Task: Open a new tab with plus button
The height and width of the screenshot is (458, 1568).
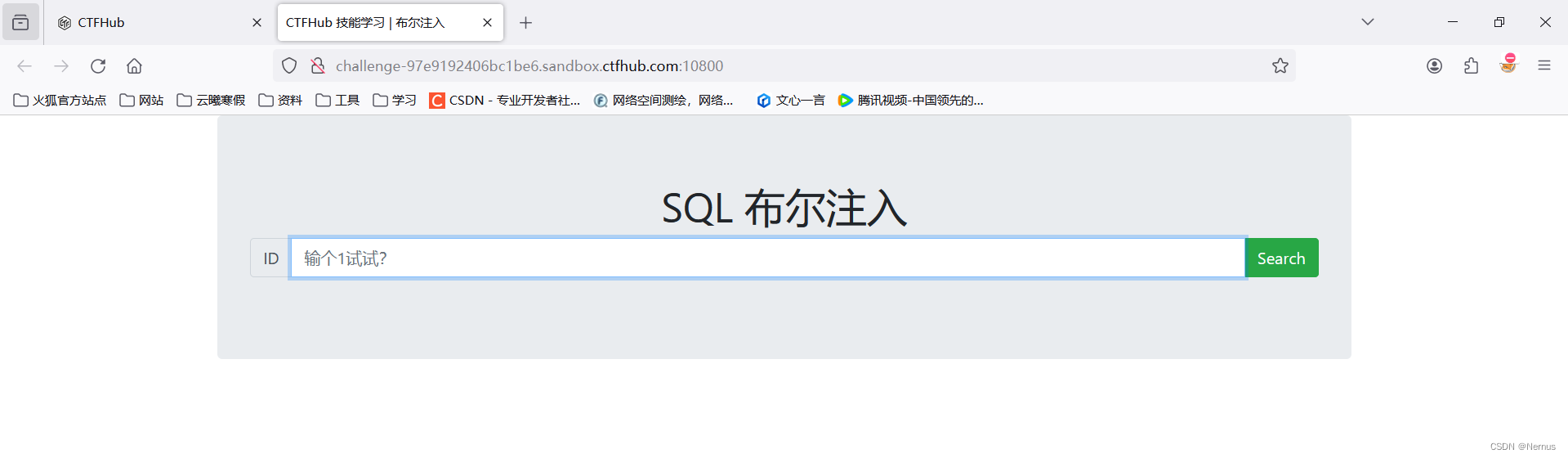Action: 525,23
